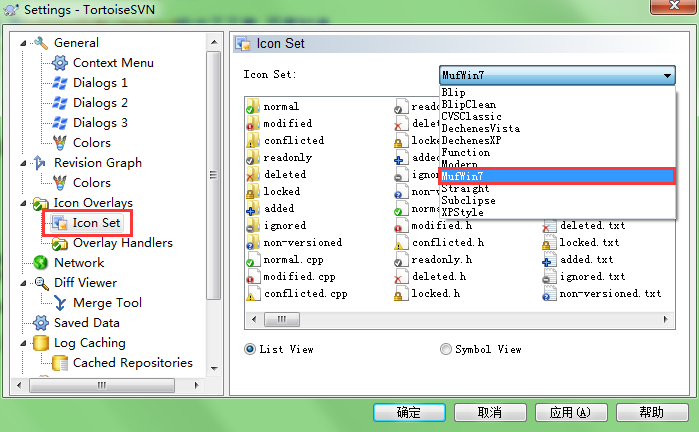This screenshot has width=699, height=432.
Task: Click the 应用(A) Apply button
Action: pyautogui.click(x=571, y=412)
